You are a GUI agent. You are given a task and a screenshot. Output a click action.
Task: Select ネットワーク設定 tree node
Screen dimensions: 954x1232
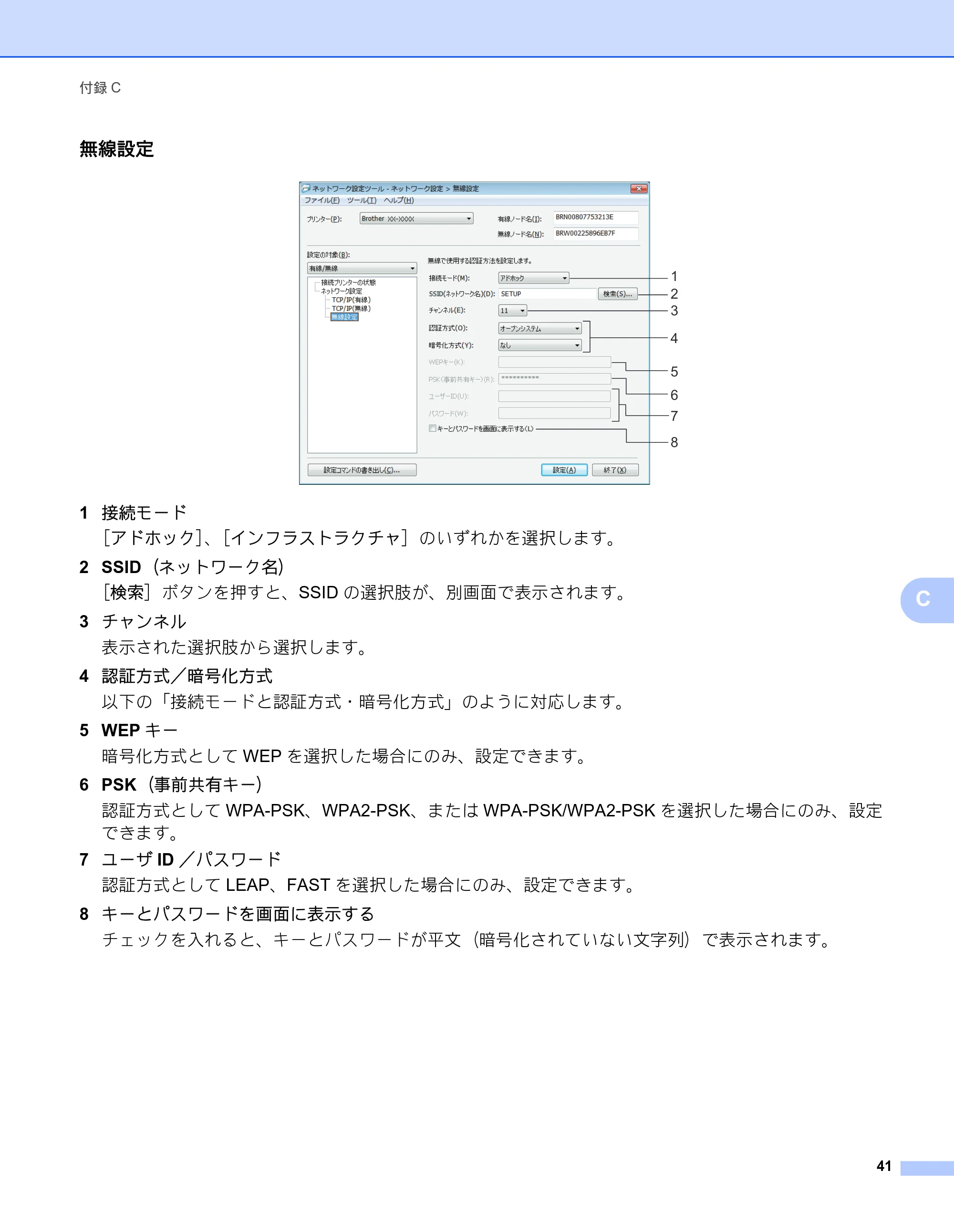[x=341, y=291]
